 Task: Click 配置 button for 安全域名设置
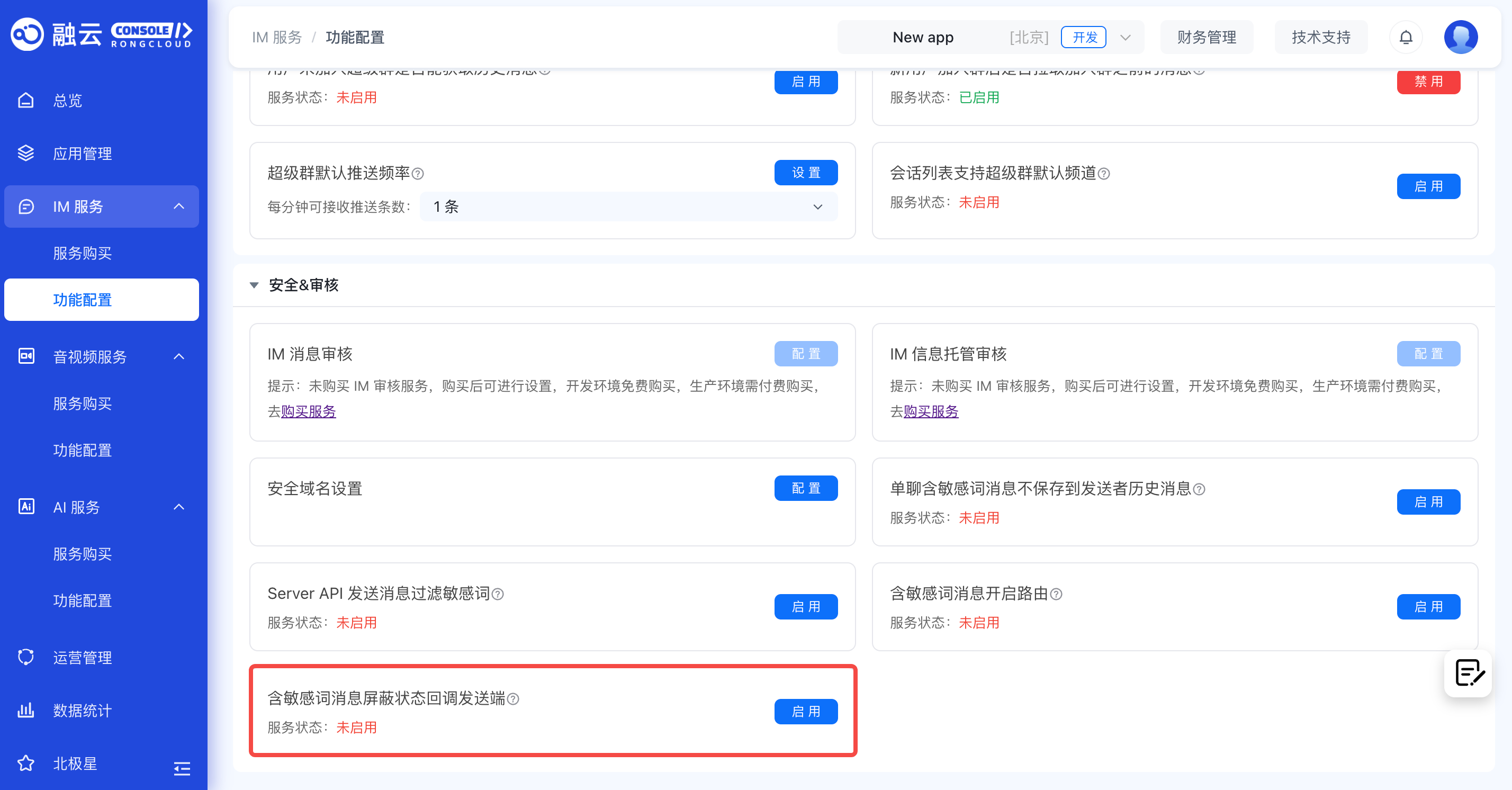coord(805,488)
